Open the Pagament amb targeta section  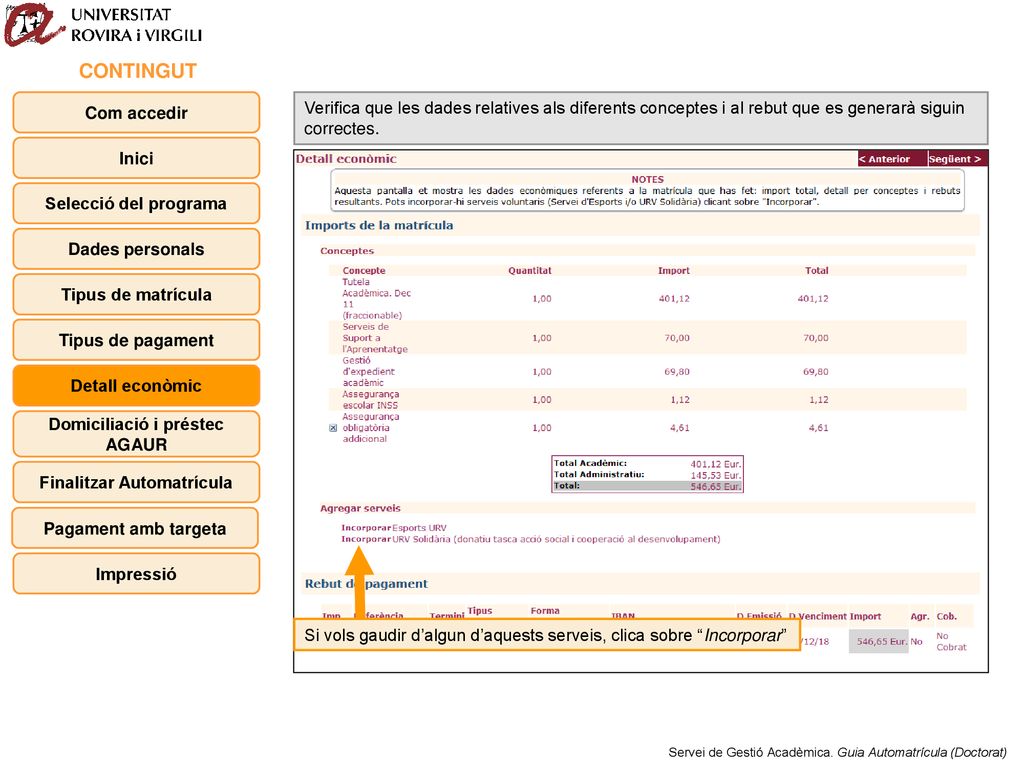(x=136, y=528)
